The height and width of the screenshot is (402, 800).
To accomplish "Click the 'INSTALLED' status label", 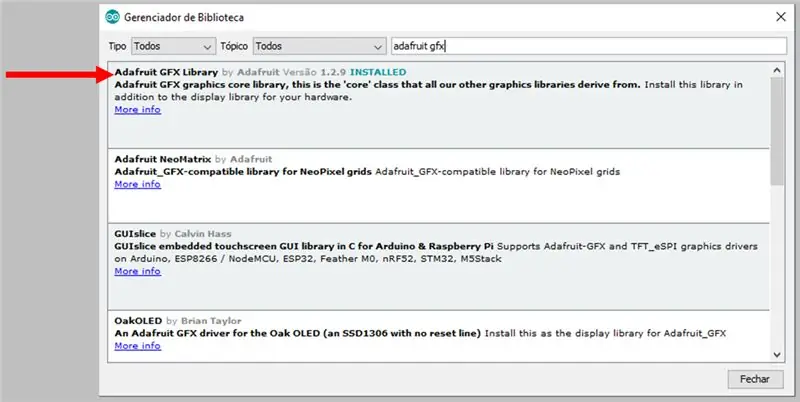I will coord(378,72).
